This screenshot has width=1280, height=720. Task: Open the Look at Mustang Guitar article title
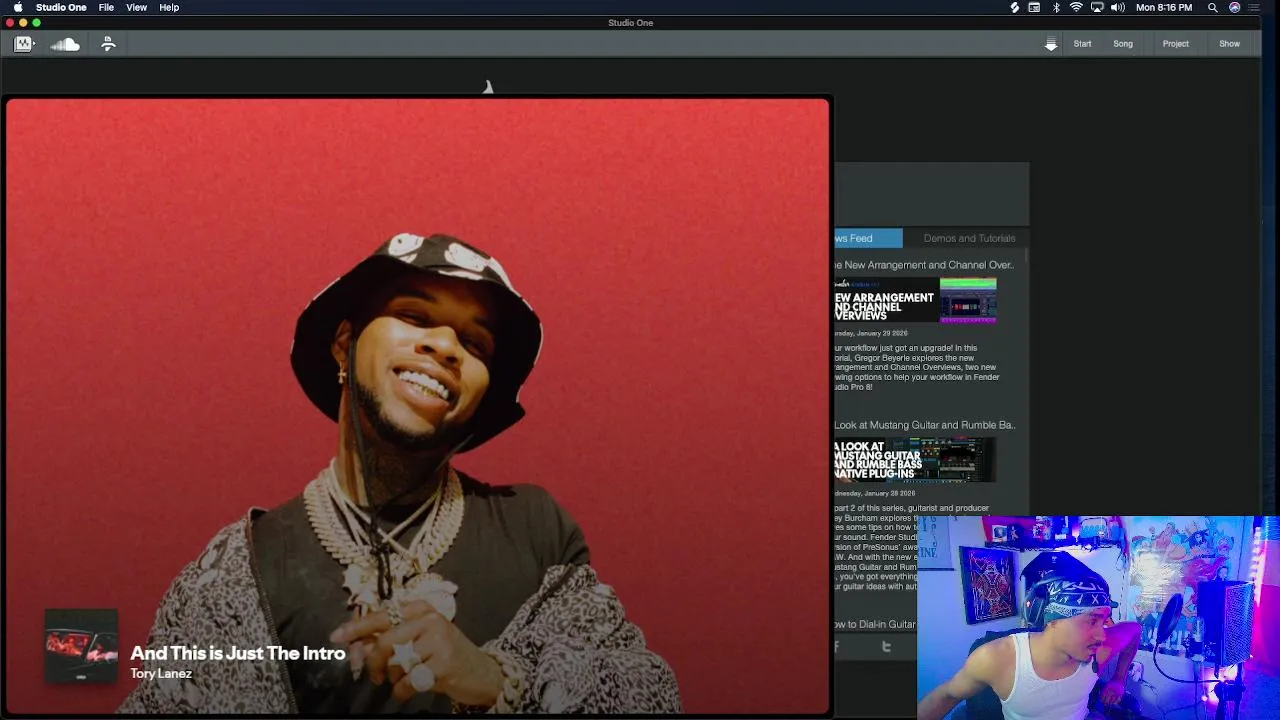pos(925,425)
